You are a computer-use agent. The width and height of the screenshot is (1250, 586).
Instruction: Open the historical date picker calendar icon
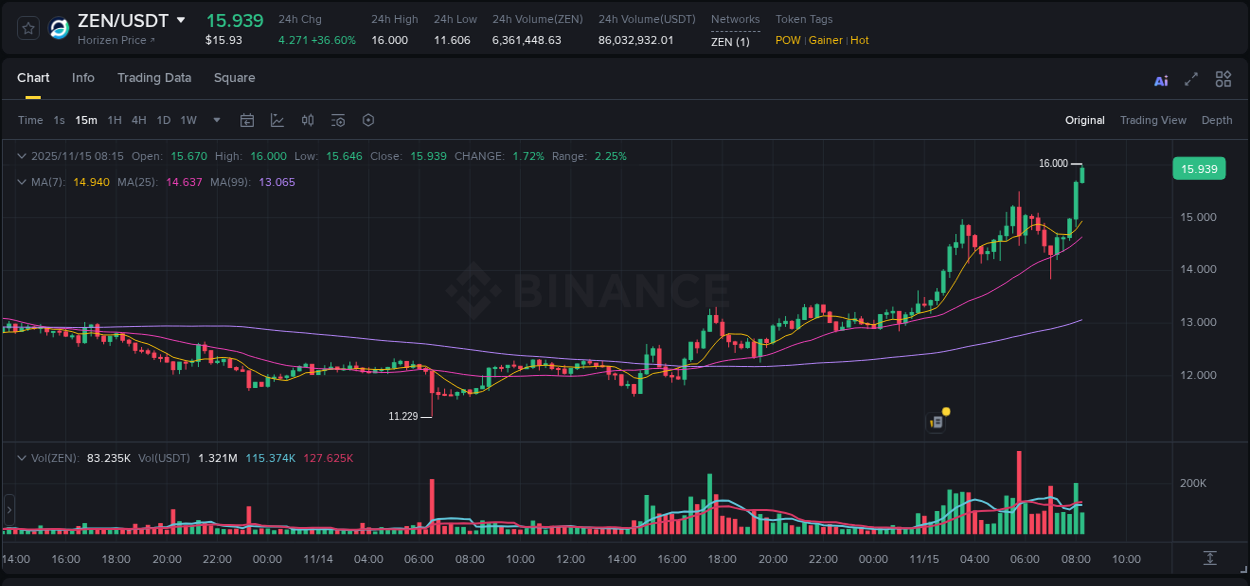(247, 120)
